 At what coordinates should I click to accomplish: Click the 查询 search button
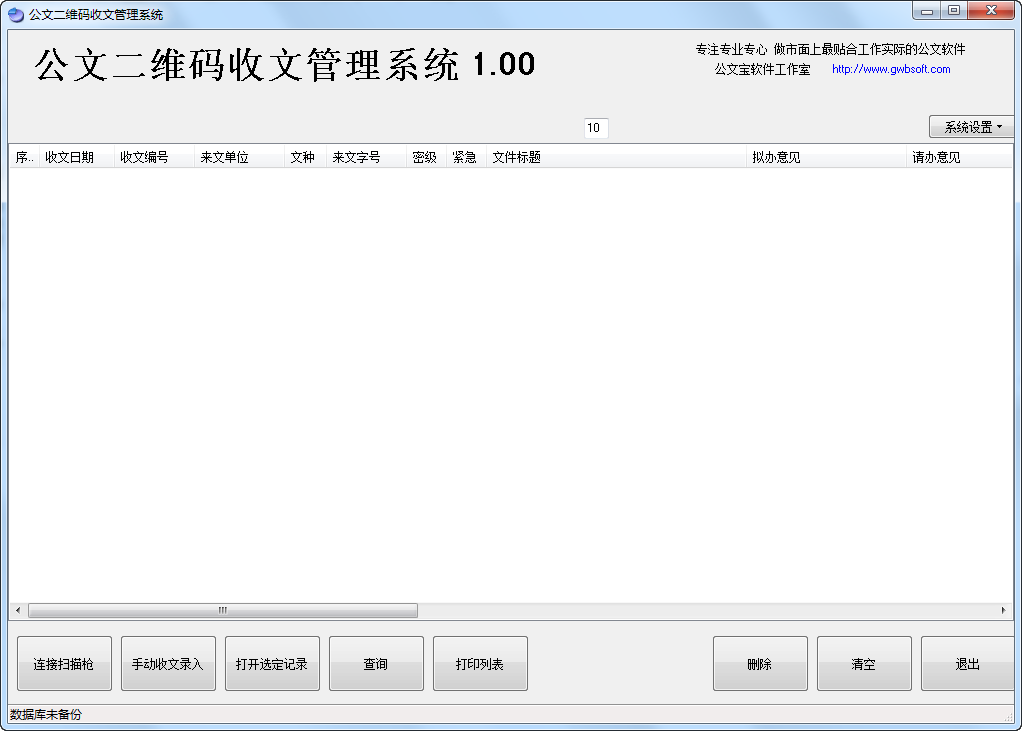point(376,663)
